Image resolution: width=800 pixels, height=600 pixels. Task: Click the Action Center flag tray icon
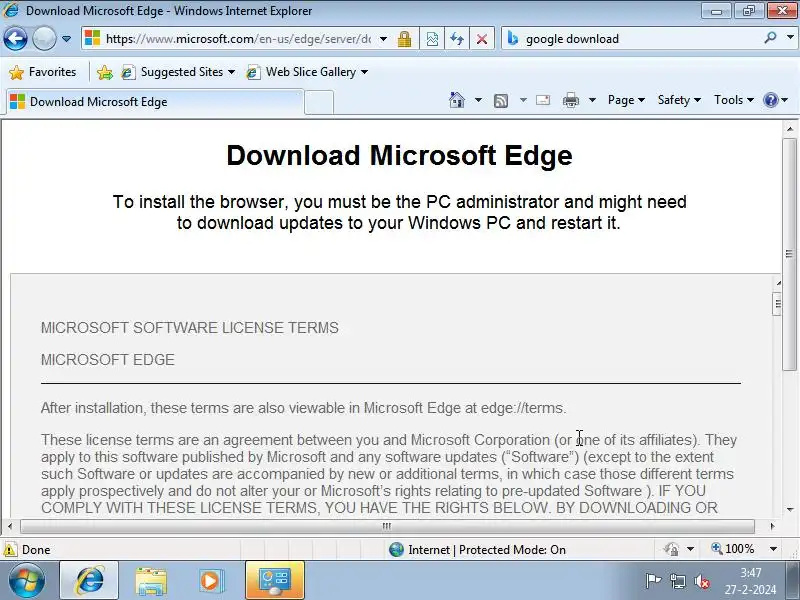(x=653, y=581)
